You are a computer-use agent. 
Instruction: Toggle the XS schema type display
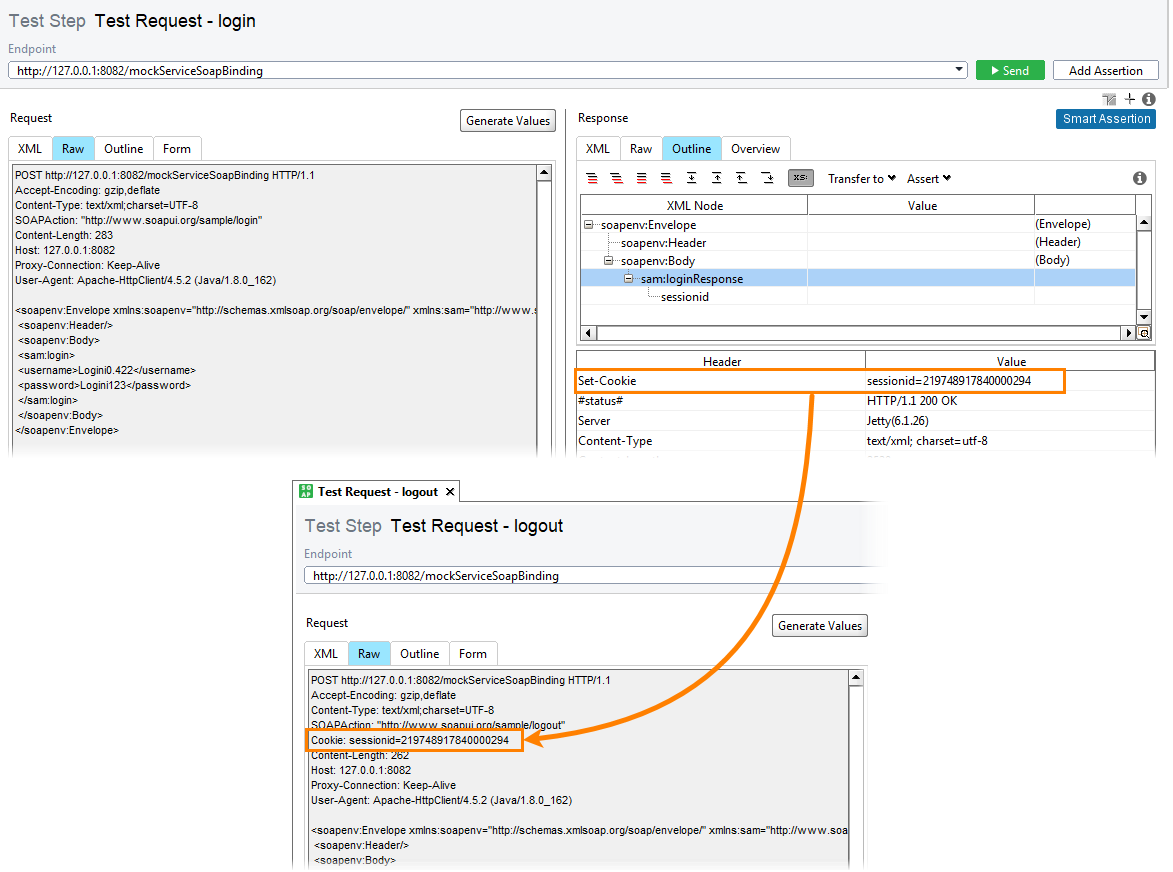coord(800,177)
